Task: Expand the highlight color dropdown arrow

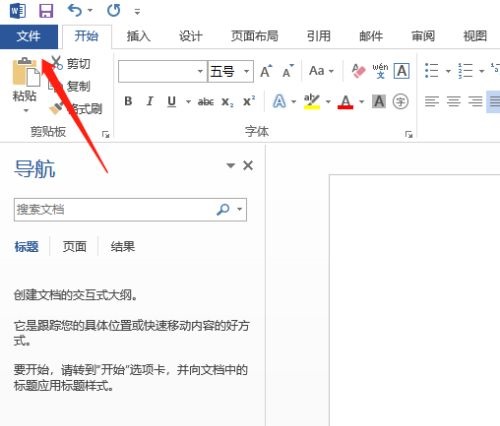Action: coord(328,102)
